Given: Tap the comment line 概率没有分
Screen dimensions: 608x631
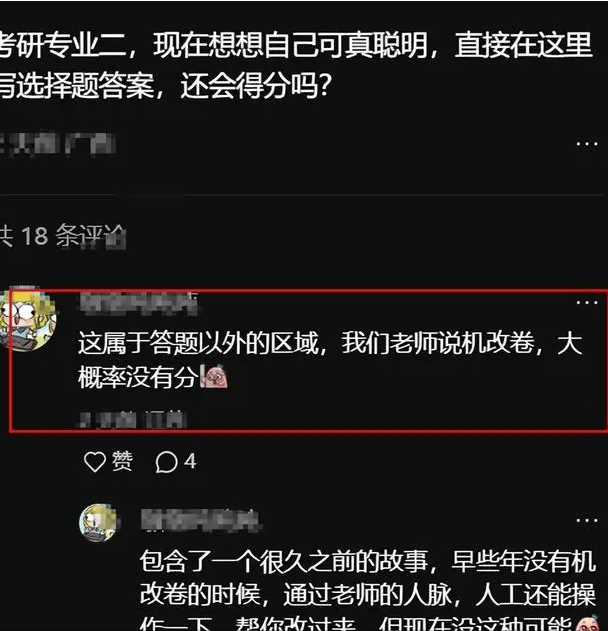Looking at the screenshot, I should click(138, 377).
